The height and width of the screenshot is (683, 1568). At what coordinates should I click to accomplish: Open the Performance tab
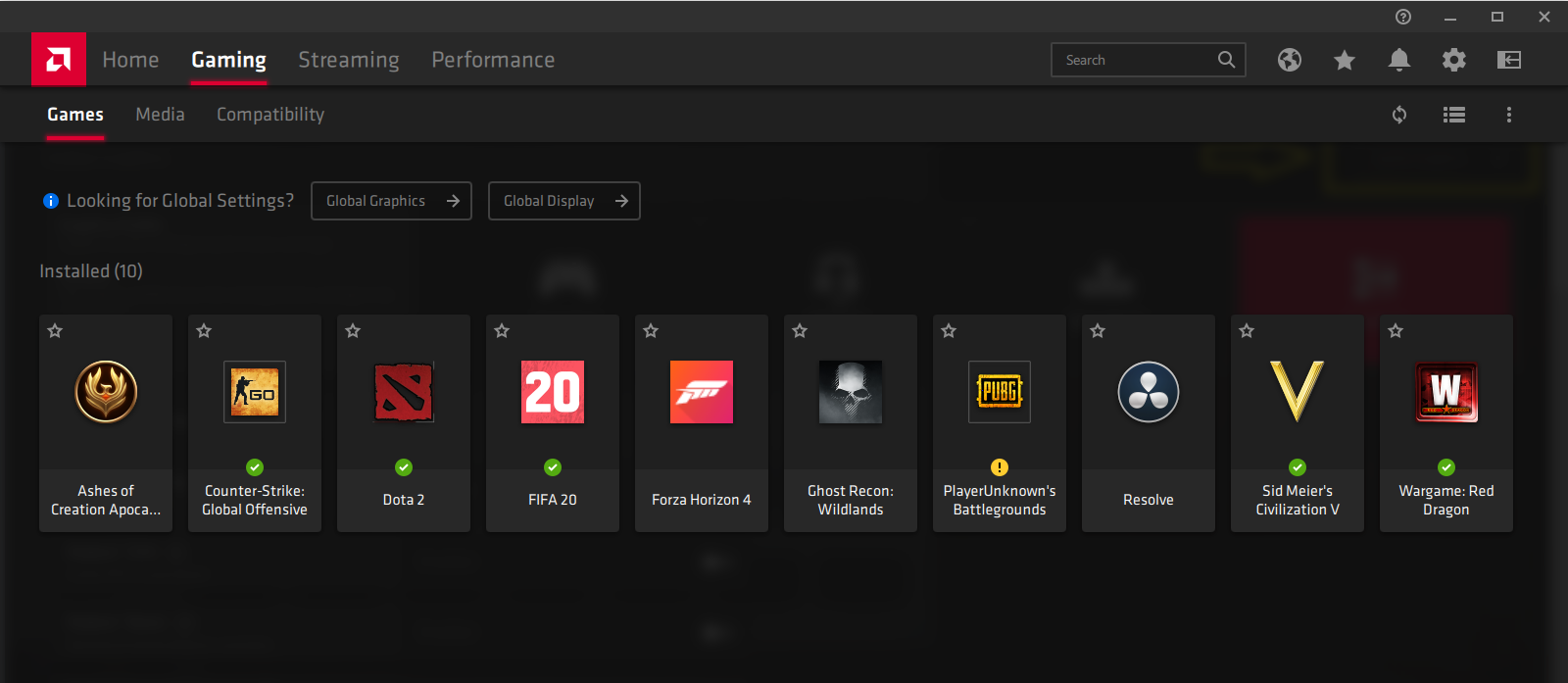493,60
